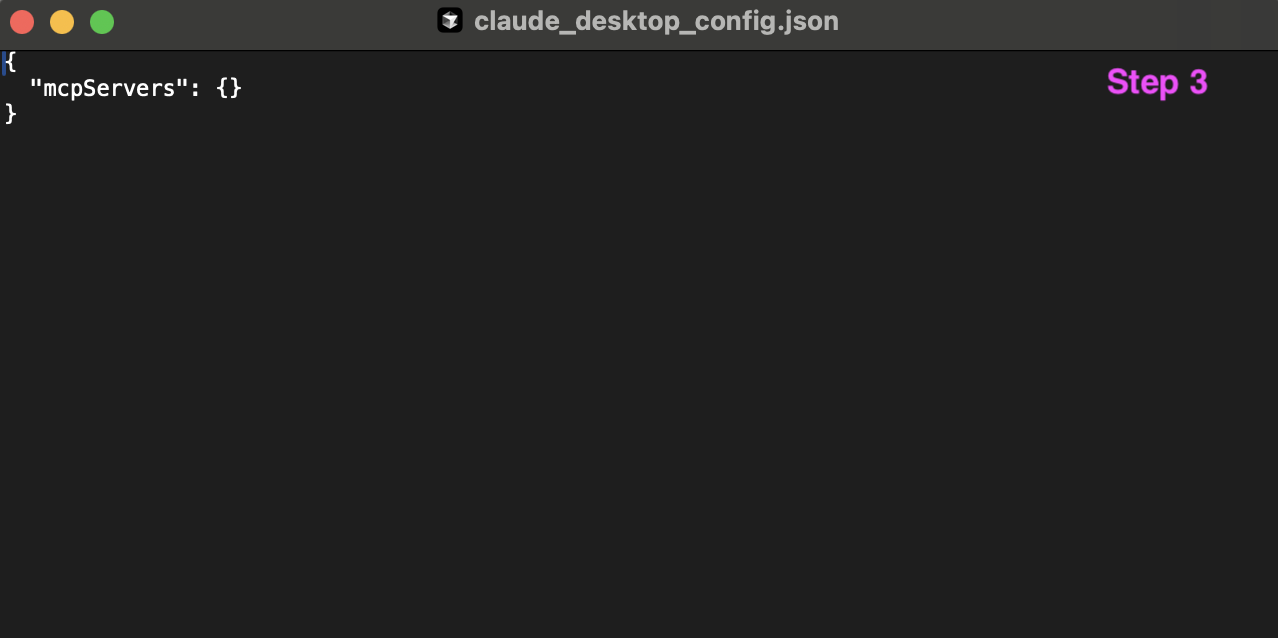Click empty title bar space right of filename
The width and height of the screenshot is (1278, 638).
(1050, 22)
